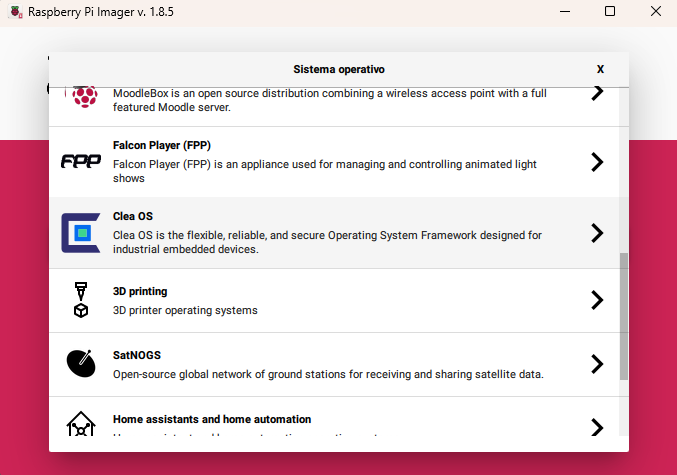Screen dimensions: 677x475
Task: Close the Sistema operativo dialog
Action: tap(600, 69)
